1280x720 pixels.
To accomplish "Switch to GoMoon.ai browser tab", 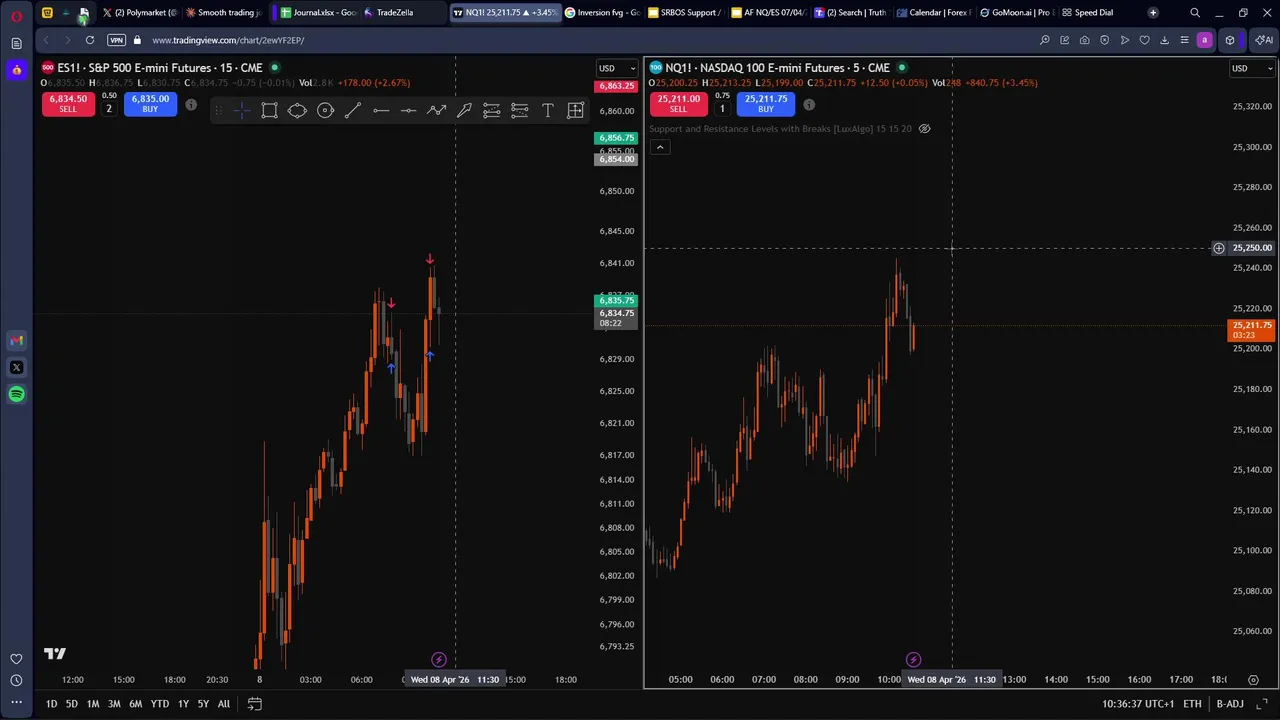I will [1015, 13].
